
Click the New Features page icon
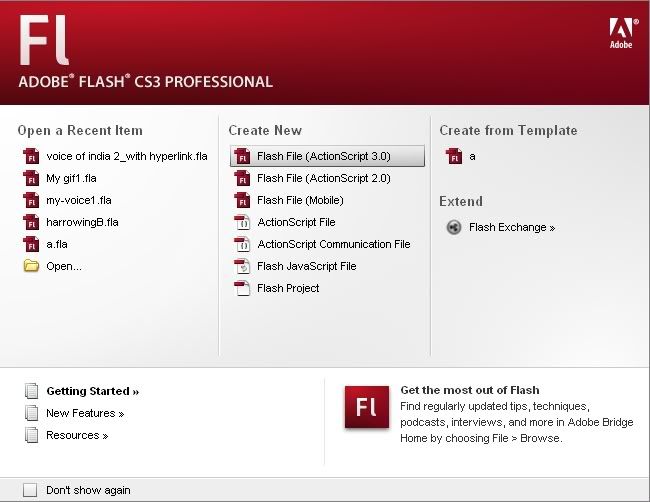tap(32, 413)
